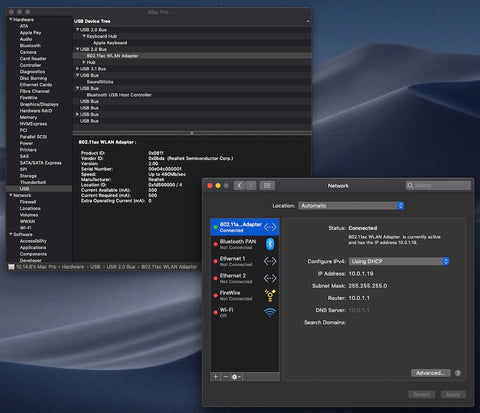Click the pane divider handle in System Information
Image resolution: width=480 pixels, height=413 pixels.
(x=192, y=133)
